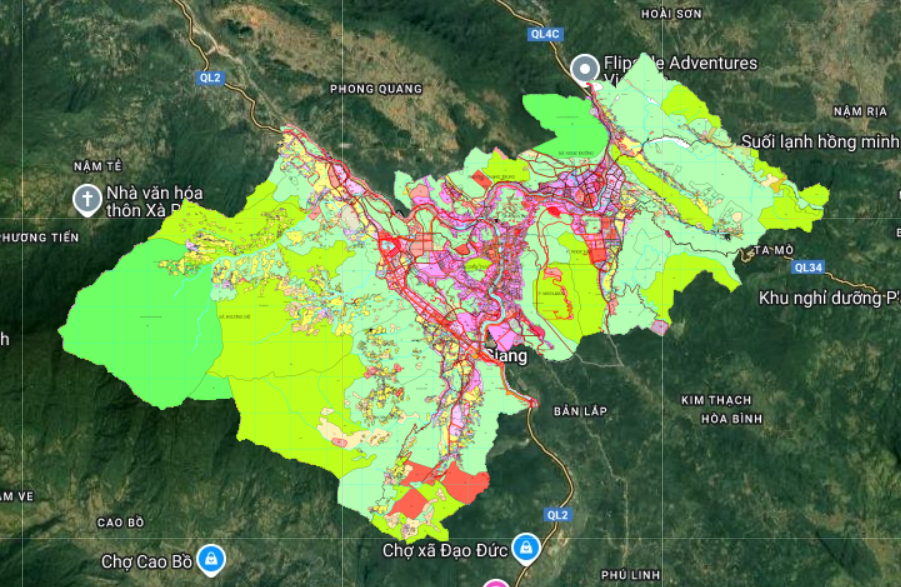The height and width of the screenshot is (587, 901).
Task: Click the Chợ xã Đạo Đức market icon
Action: pyautogui.click(x=525, y=548)
